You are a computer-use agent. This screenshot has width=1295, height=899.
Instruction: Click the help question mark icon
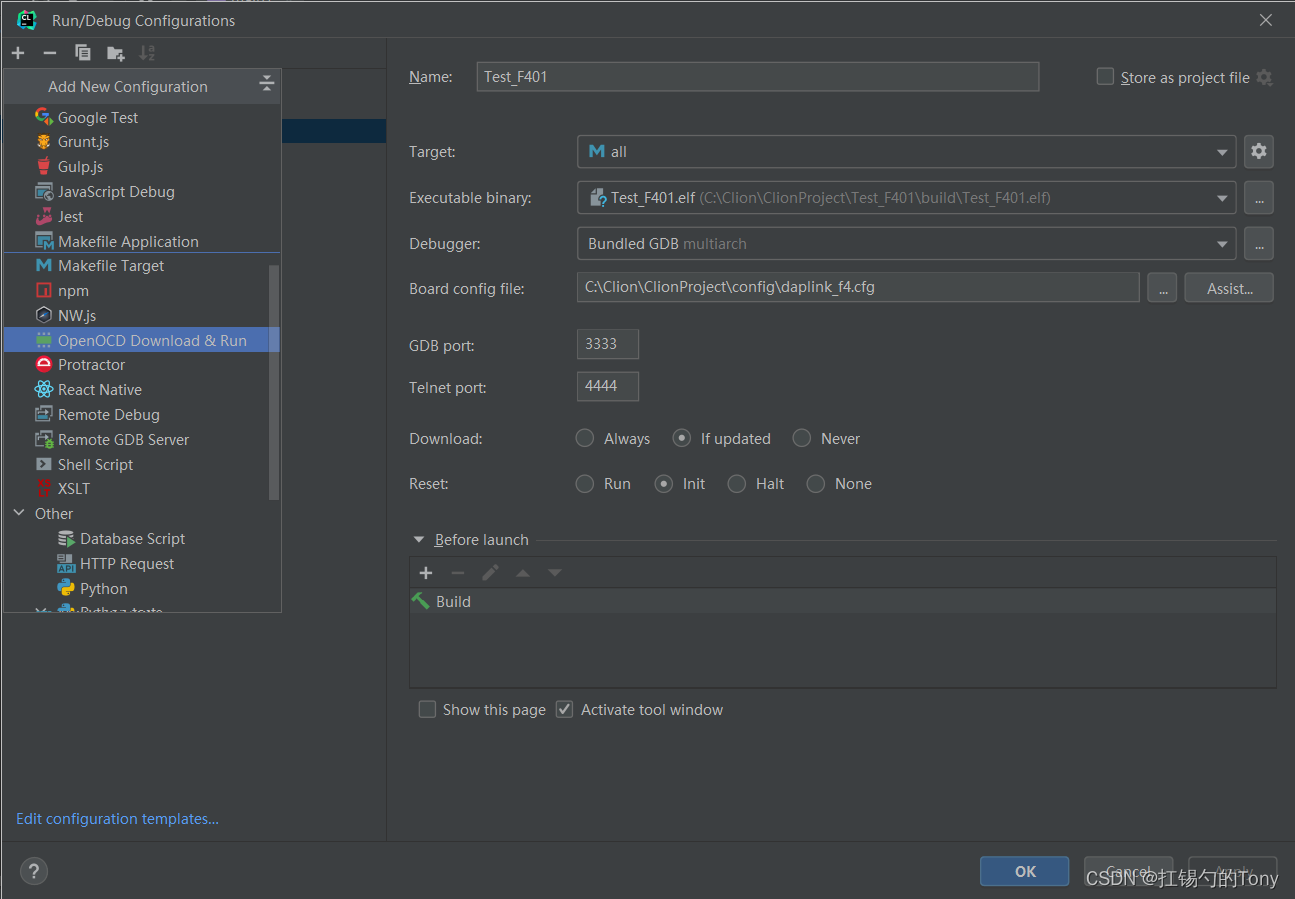click(34, 870)
